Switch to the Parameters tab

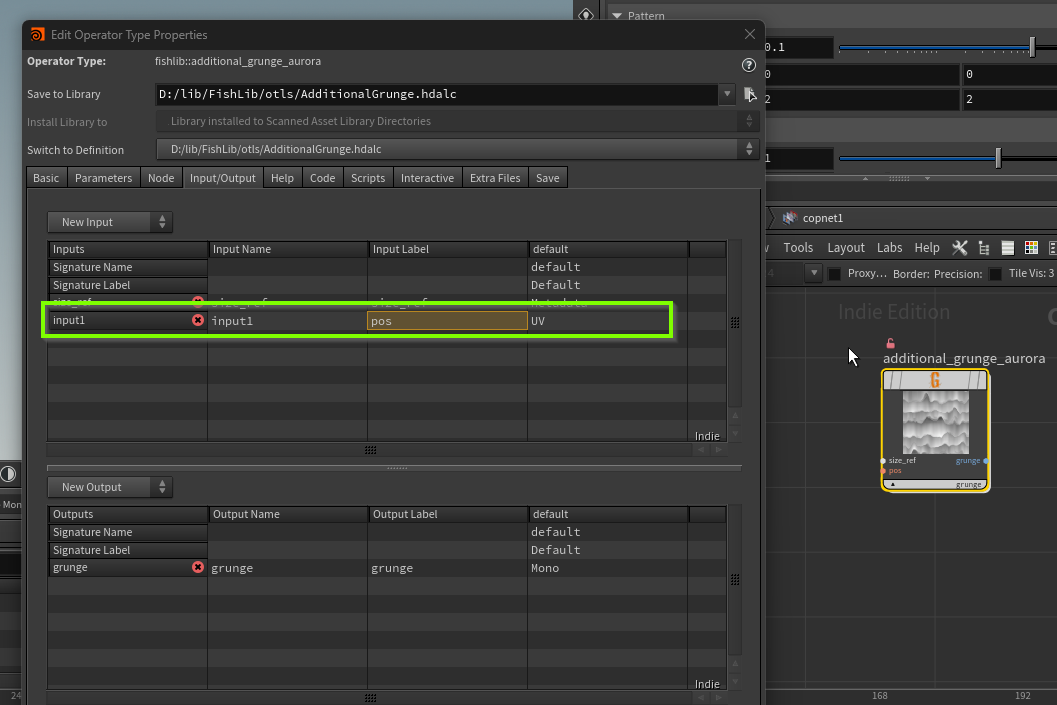coord(103,178)
